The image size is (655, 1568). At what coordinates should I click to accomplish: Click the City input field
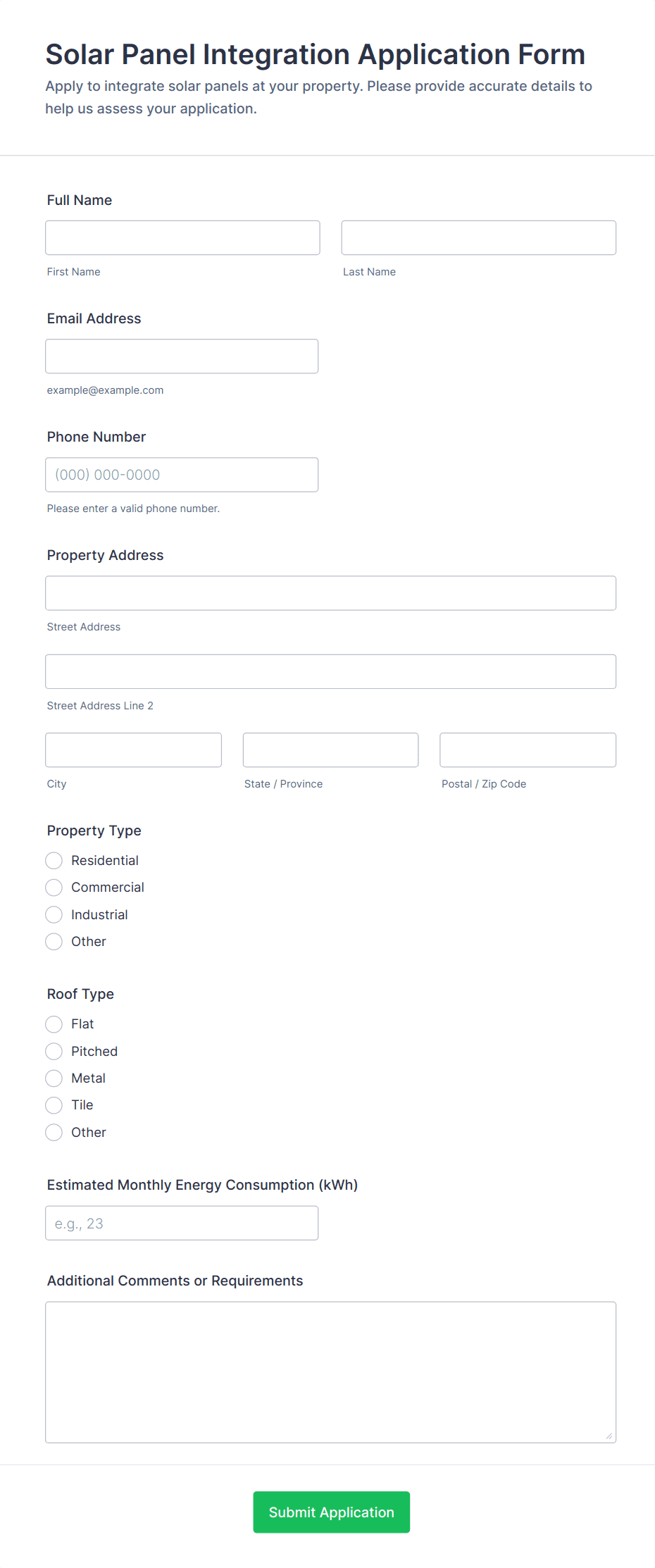[x=133, y=749]
